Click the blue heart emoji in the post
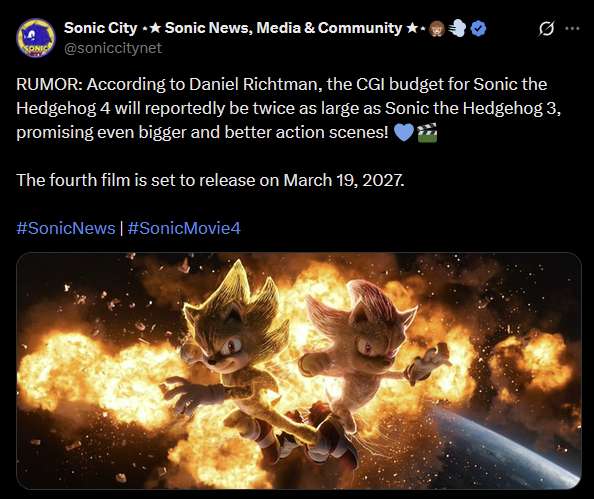The width and height of the screenshot is (594, 499). coord(404,133)
